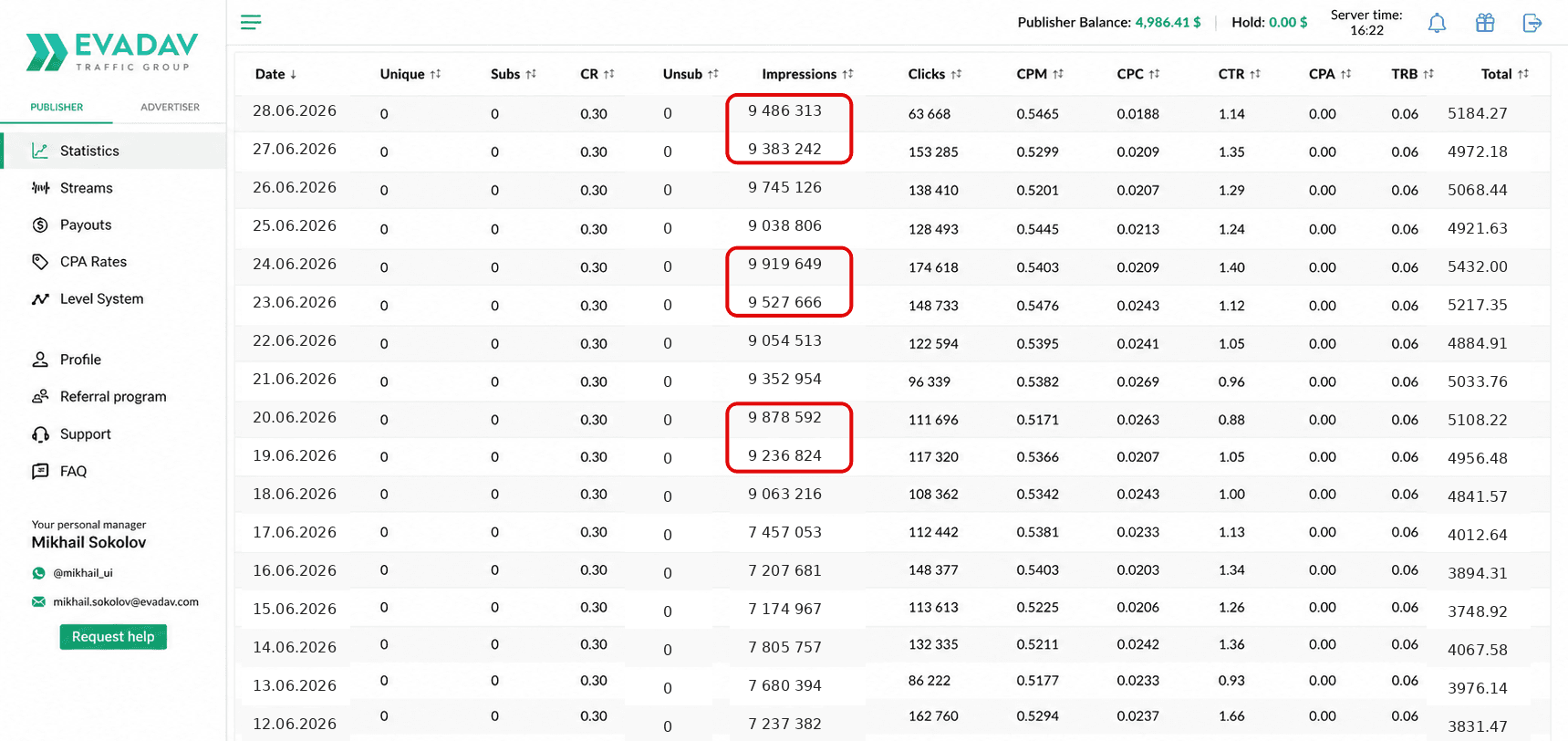Image resolution: width=1568 pixels, height=741 pixels.
Task: Click total value 4067.58
Action: click(1478, 650)
